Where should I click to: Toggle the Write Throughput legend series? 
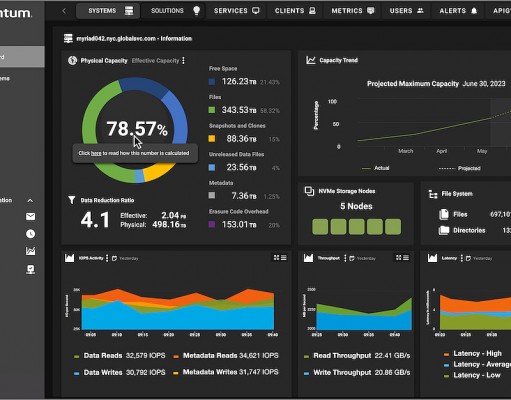tap(357, 372)
